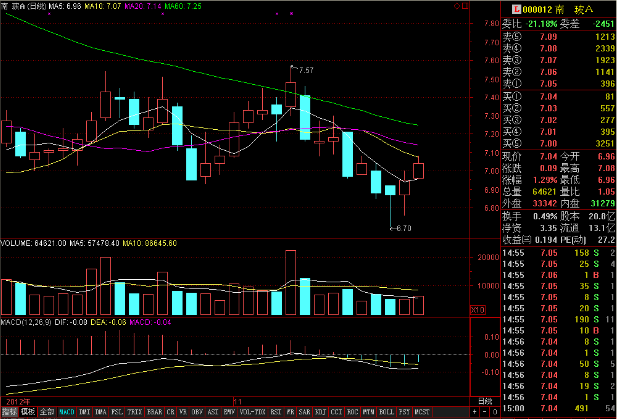Select the MCST indicator tab
The height and width of the screenshot is (419, 617).
point(422,412)
